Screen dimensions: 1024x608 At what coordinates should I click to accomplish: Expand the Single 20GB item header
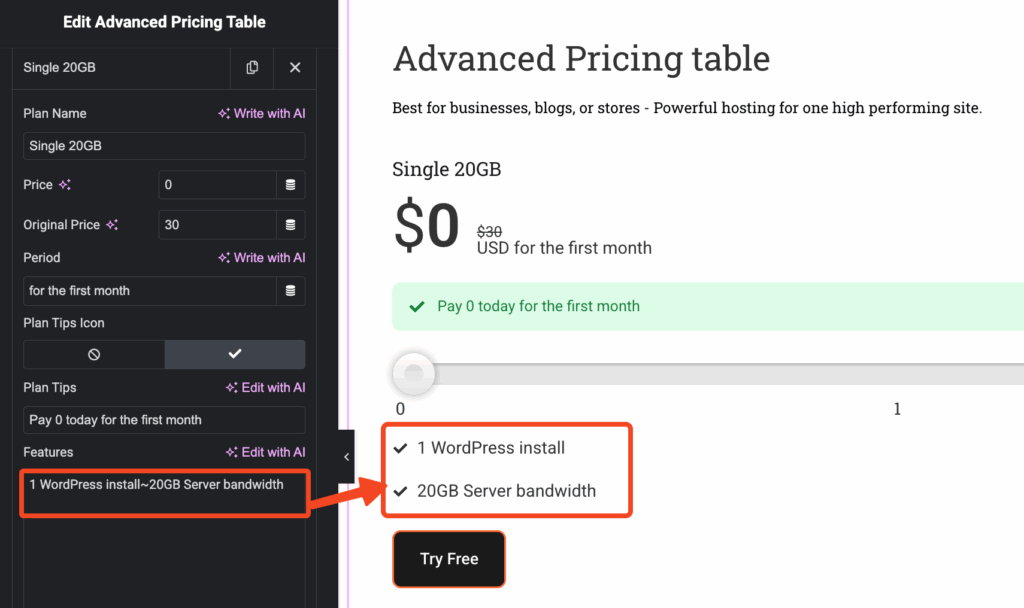[120, 67]
